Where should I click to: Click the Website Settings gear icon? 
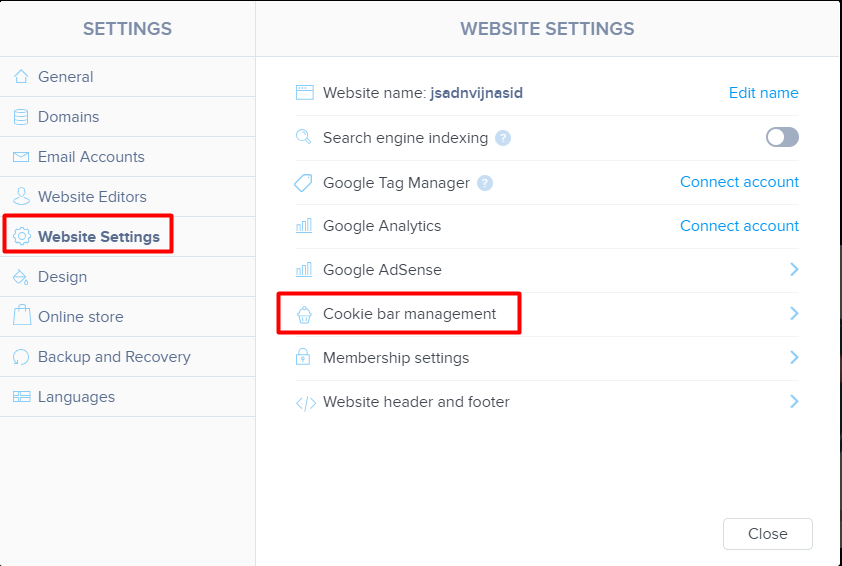(21, 236)
